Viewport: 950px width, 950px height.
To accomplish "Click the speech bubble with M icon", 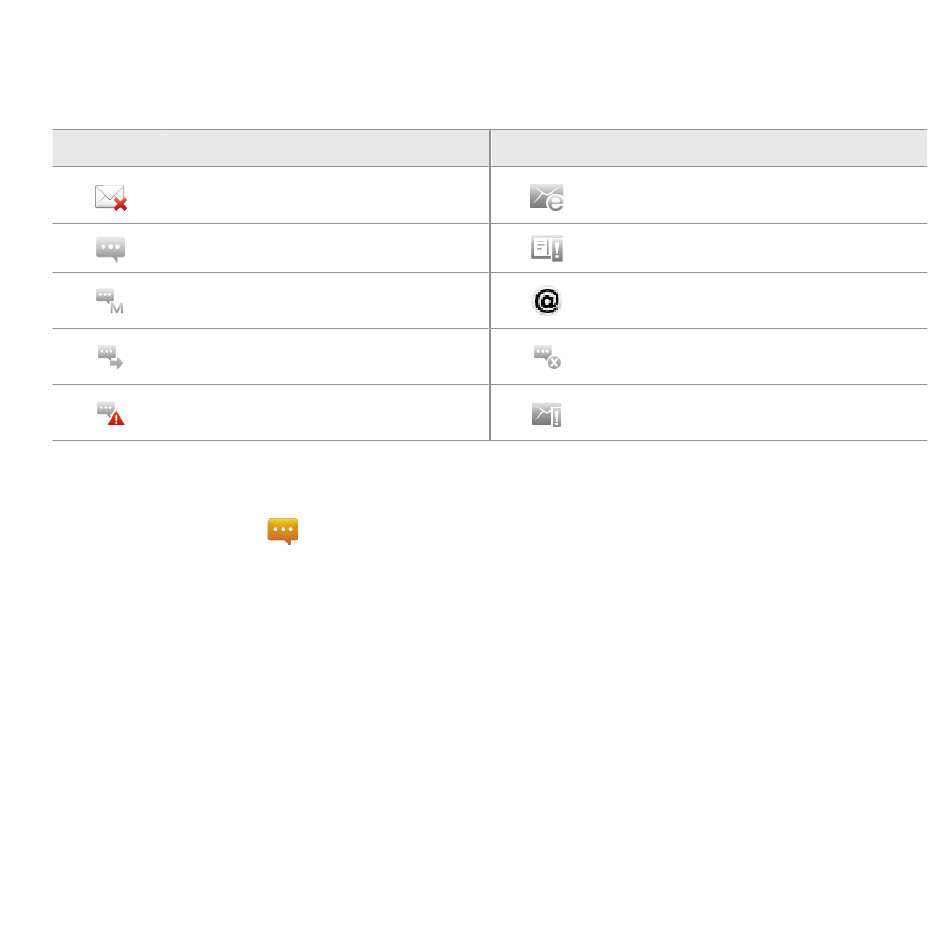I will point(110,301).
